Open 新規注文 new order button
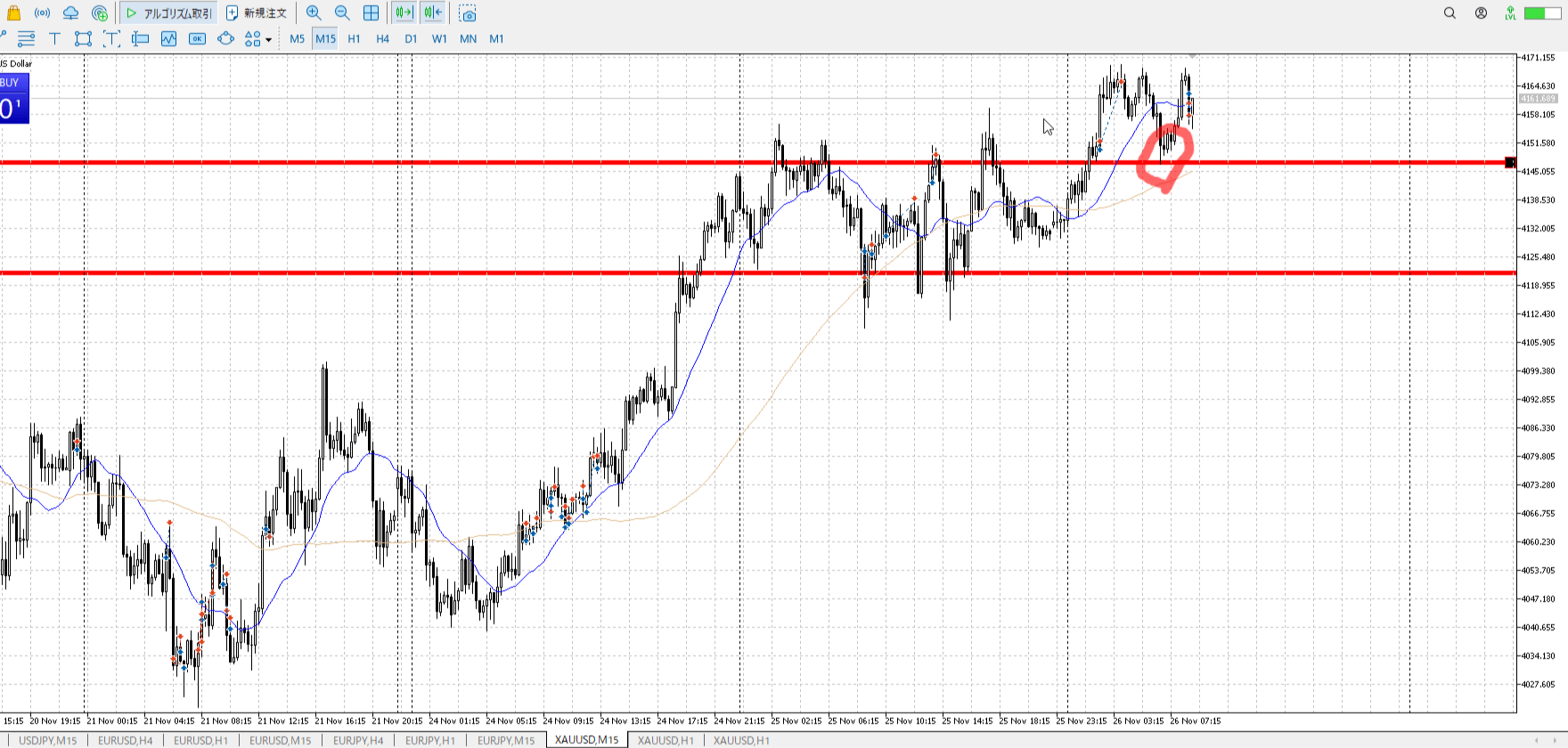This screenshot has height=748, width=1568. tap(257, 13)
